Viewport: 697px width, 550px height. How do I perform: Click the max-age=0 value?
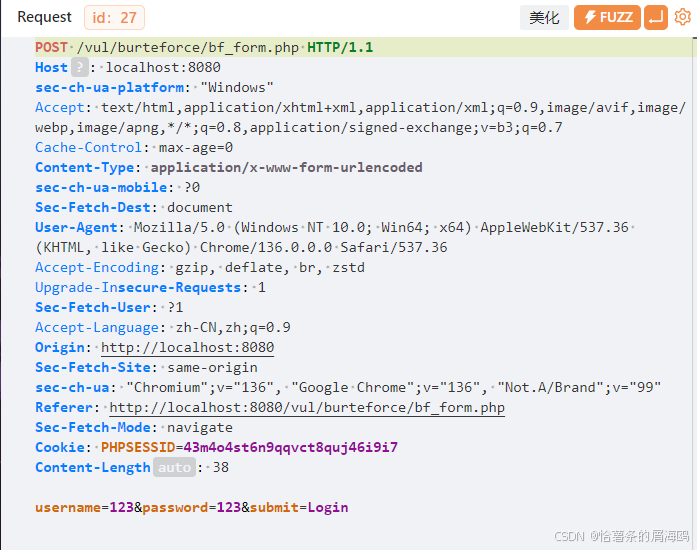point(196,147)
